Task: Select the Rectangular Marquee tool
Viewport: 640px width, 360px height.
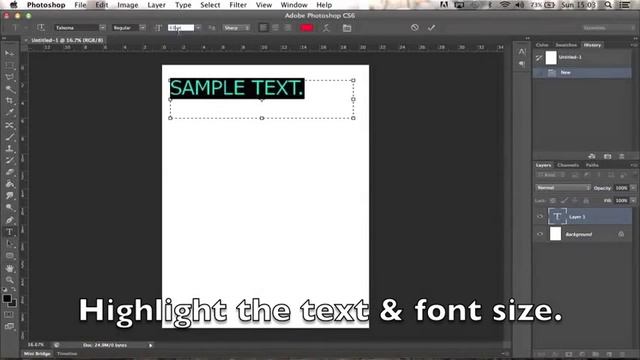Action: (9, 65)
